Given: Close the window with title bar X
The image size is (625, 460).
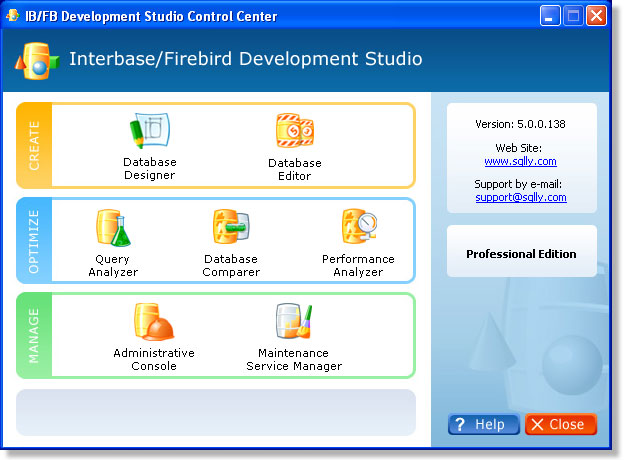Looking at the screenshot, I should pos(596,16).
